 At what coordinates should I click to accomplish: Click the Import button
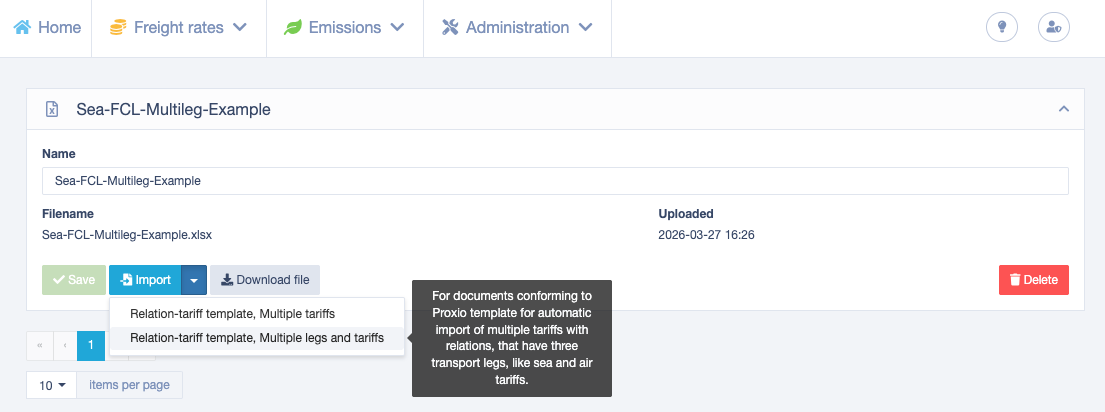point(145,280)
